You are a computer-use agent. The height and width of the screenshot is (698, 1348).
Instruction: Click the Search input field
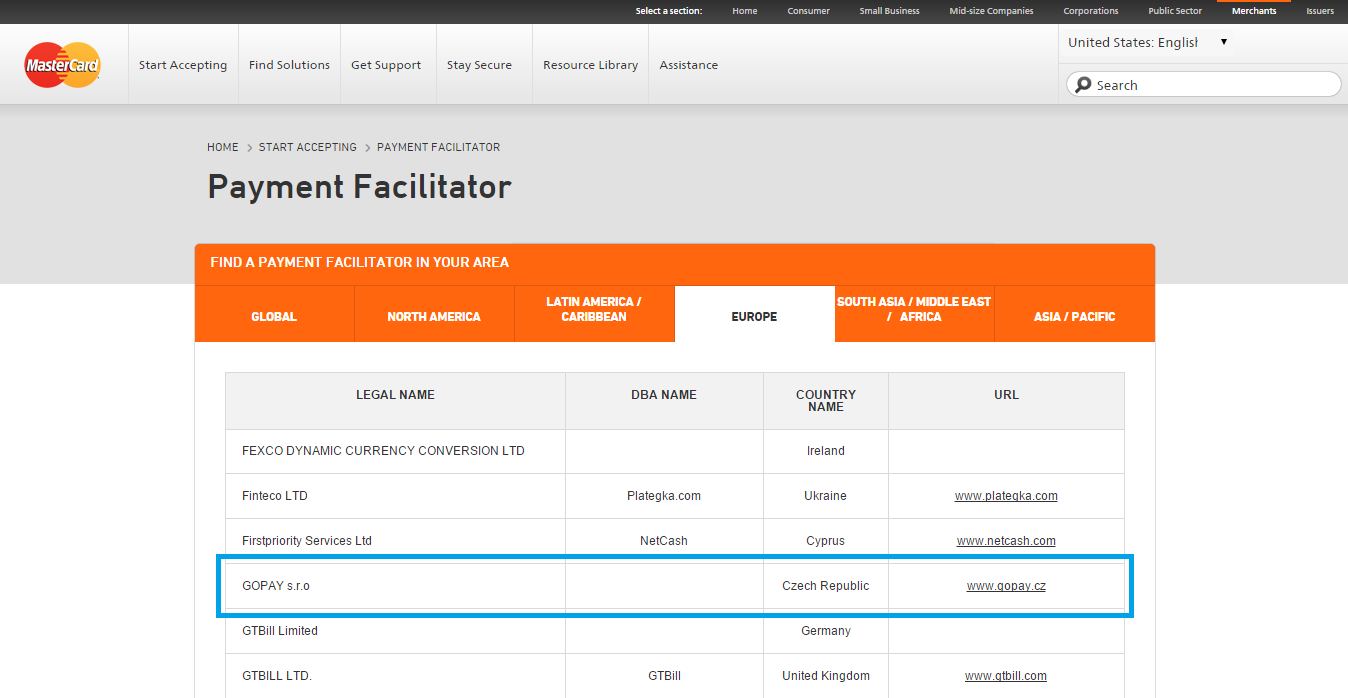pyautogui.click(x=1204, y=85)
